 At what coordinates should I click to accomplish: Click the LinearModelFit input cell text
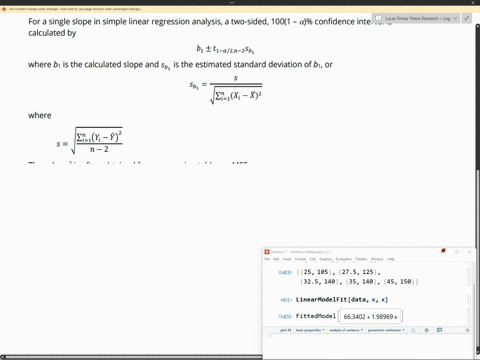click(x=342, y=300)
